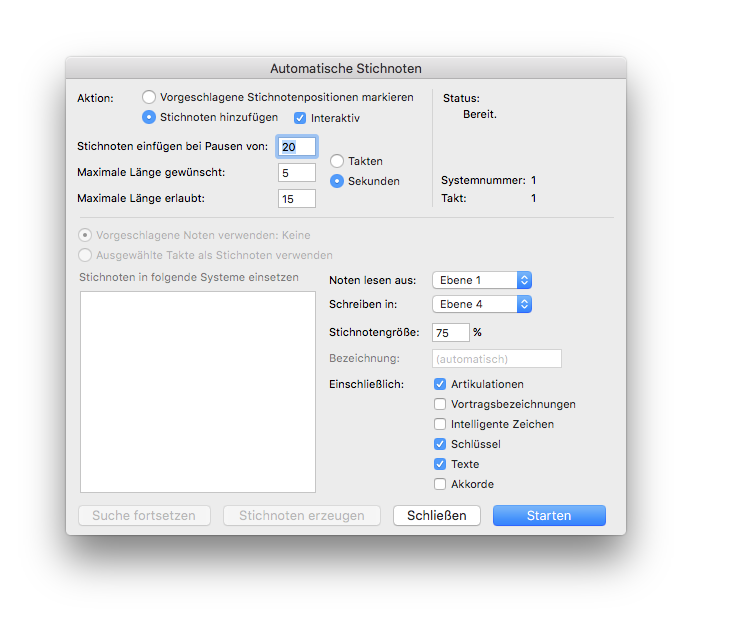Uncheck the Schlüssel checkbox
Screen dimensions: 738x626
pos(440,444)
